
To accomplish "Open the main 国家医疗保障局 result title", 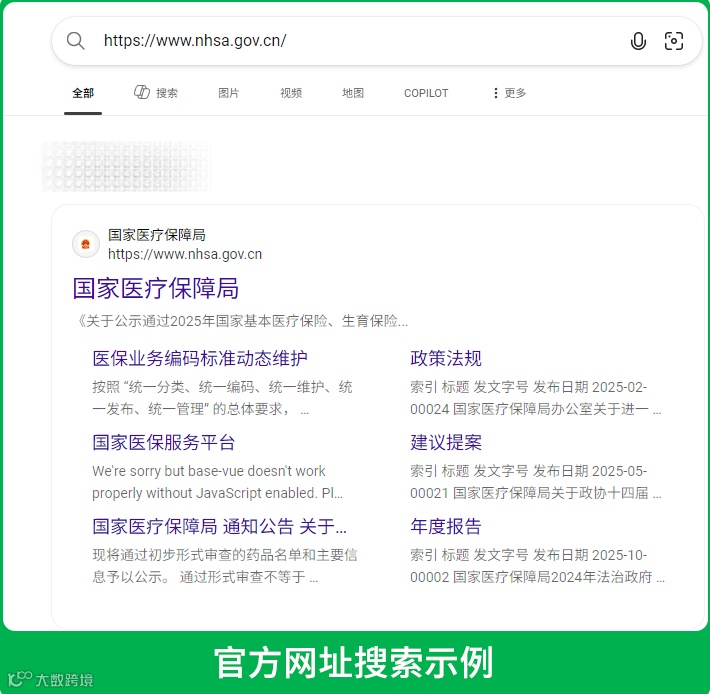I will [x=156, y=288].
